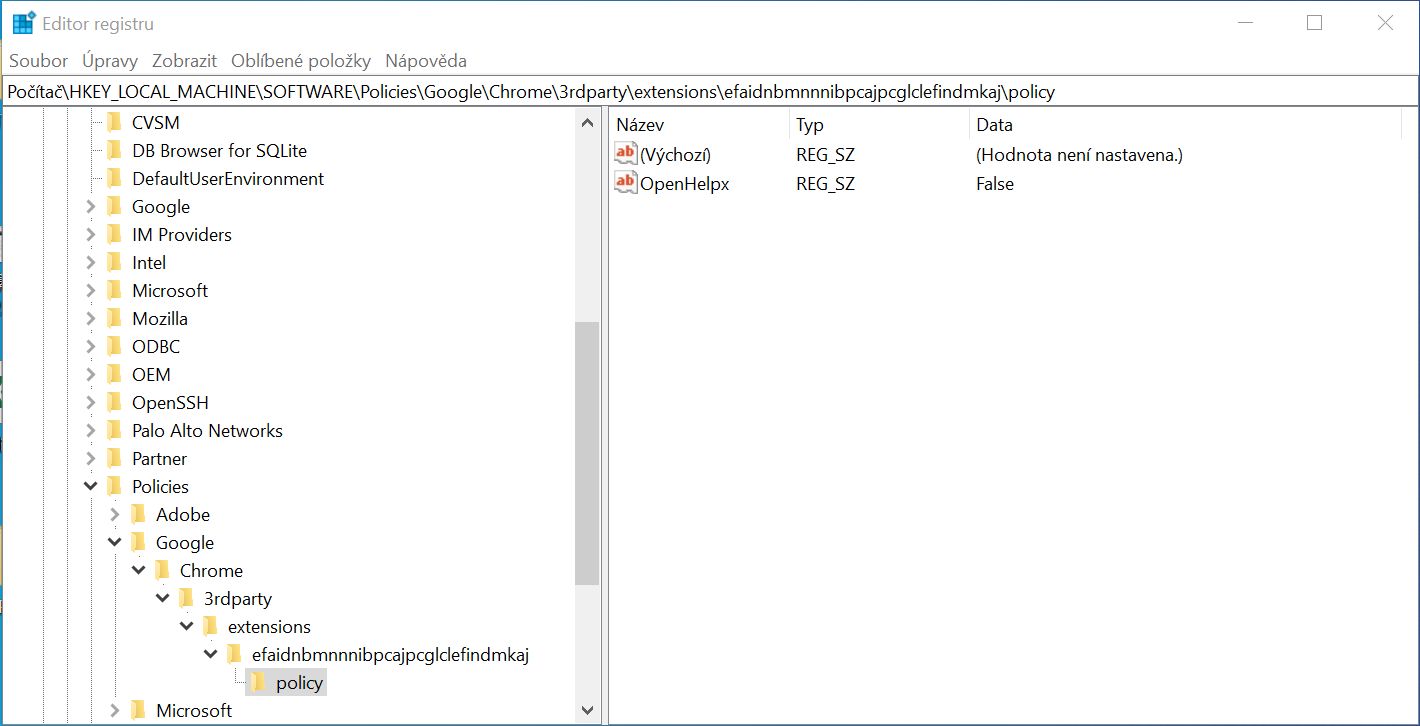The image size is (1420, 726).
Task: Click the Registry Editor icon in title bar
Action: [x=21, y=21]
